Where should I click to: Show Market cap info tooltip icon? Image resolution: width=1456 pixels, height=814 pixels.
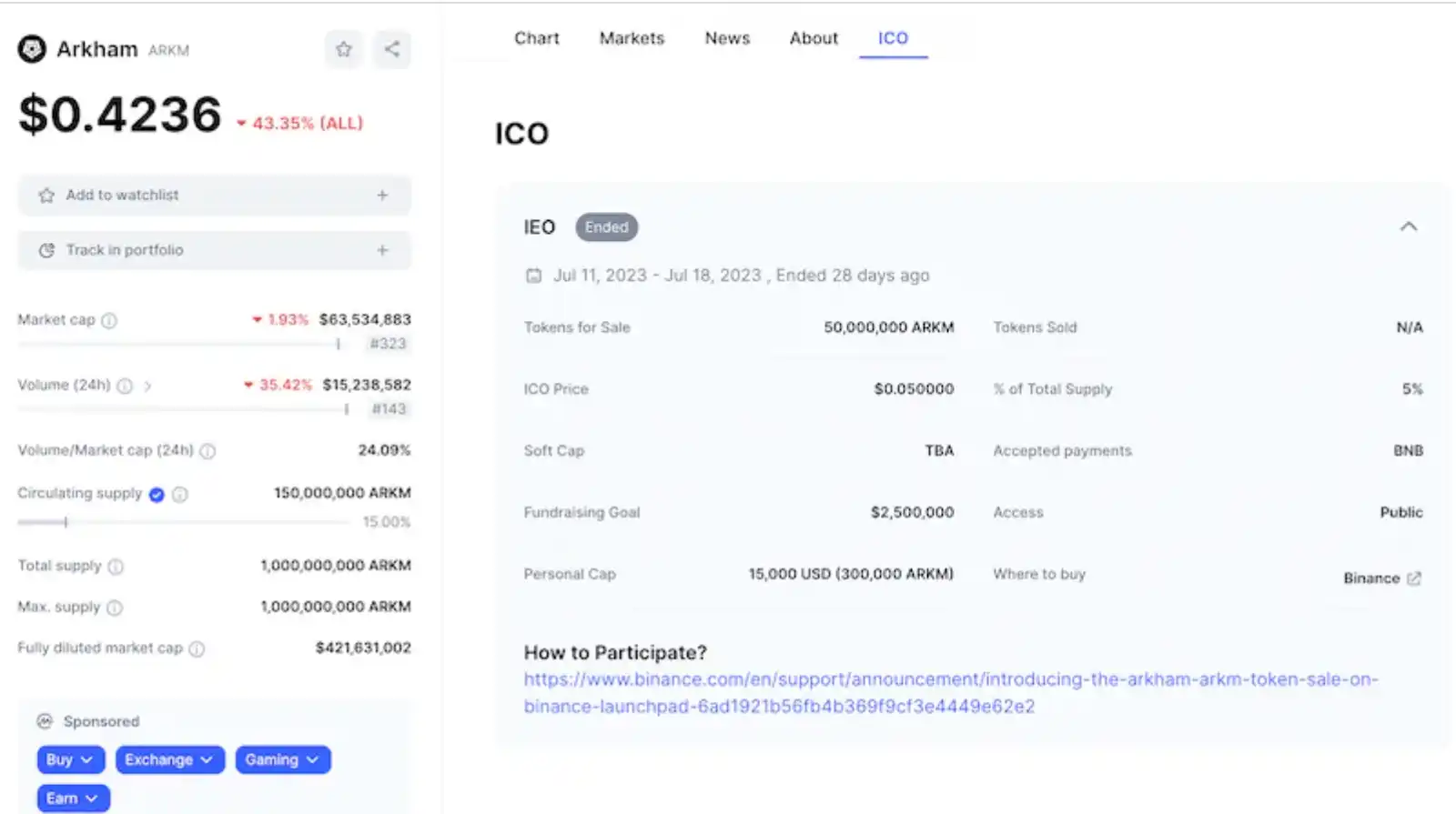(x=109, y=320)
